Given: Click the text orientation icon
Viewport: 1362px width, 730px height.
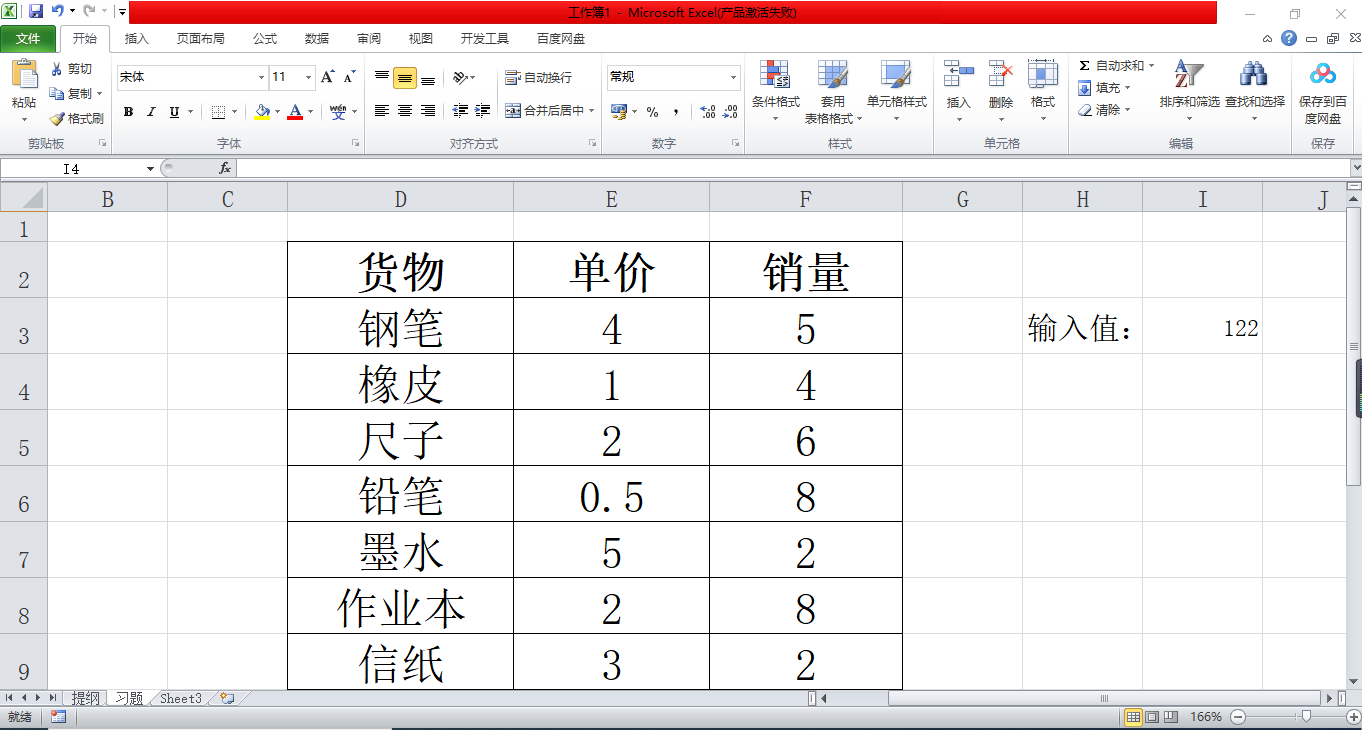Looking at the screenshot, I should tap(459, 77).
